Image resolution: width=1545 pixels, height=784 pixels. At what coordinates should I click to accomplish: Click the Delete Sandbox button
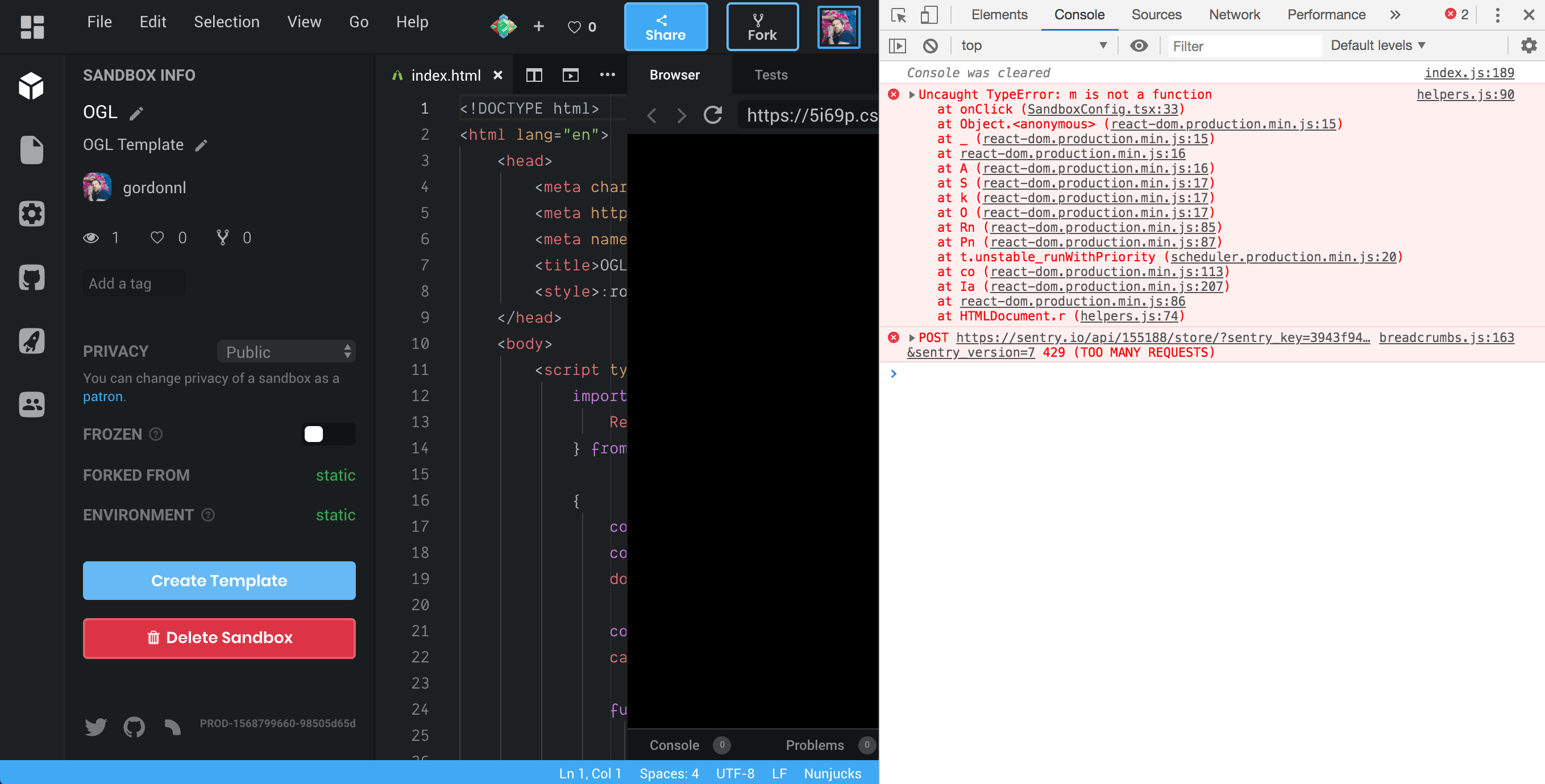pos(219,638)
